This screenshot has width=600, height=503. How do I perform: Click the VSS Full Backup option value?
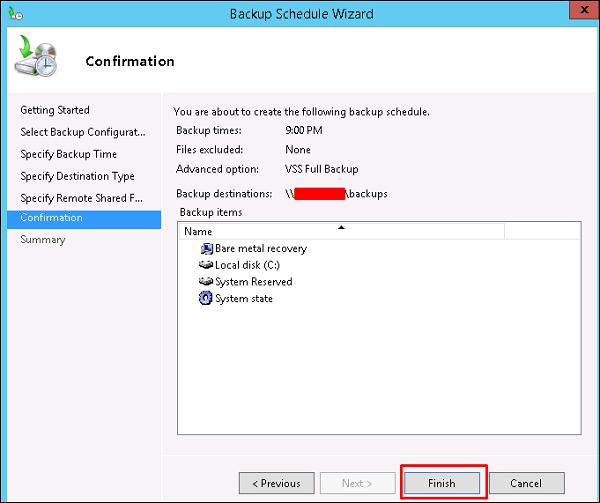(x=322, y=169)
